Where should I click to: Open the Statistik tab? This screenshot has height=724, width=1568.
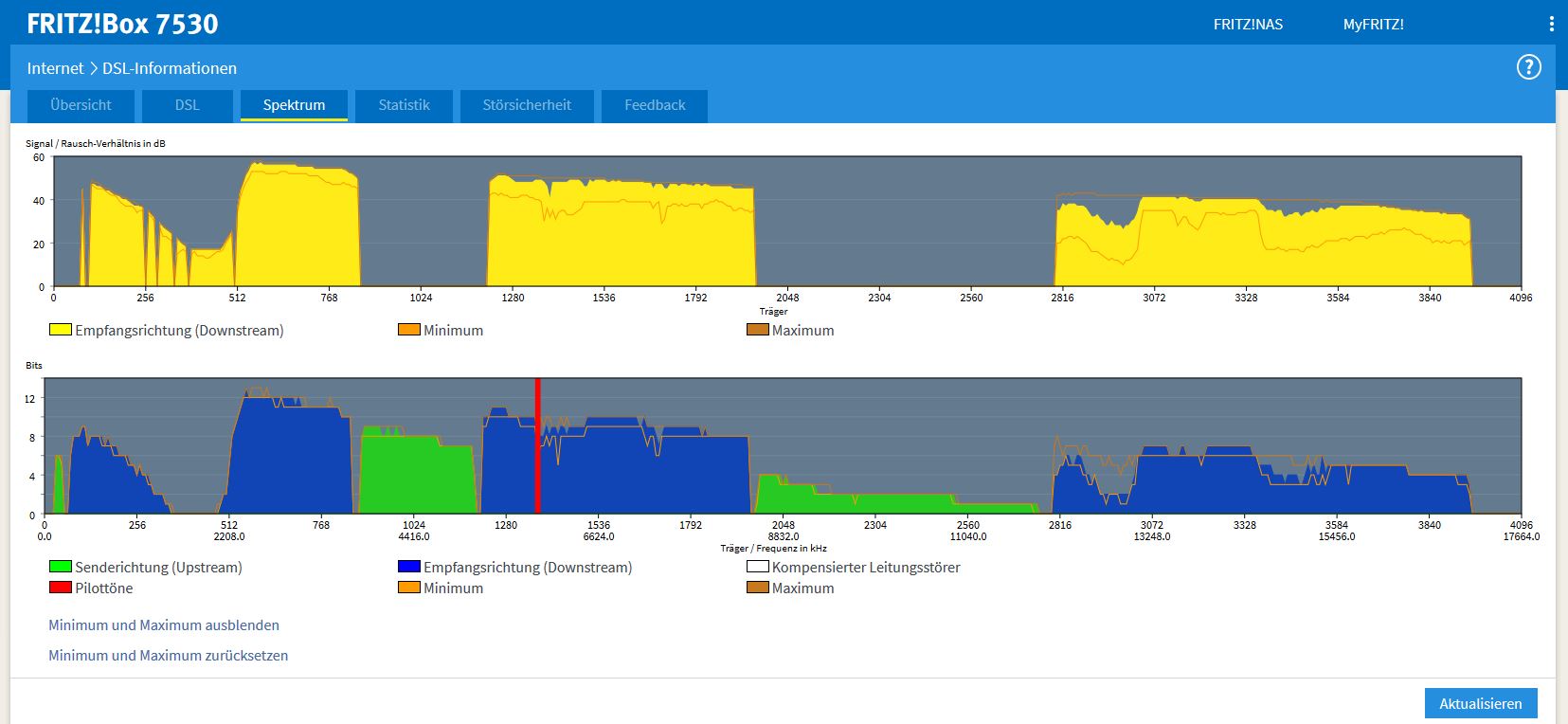(x=405, y=105)
